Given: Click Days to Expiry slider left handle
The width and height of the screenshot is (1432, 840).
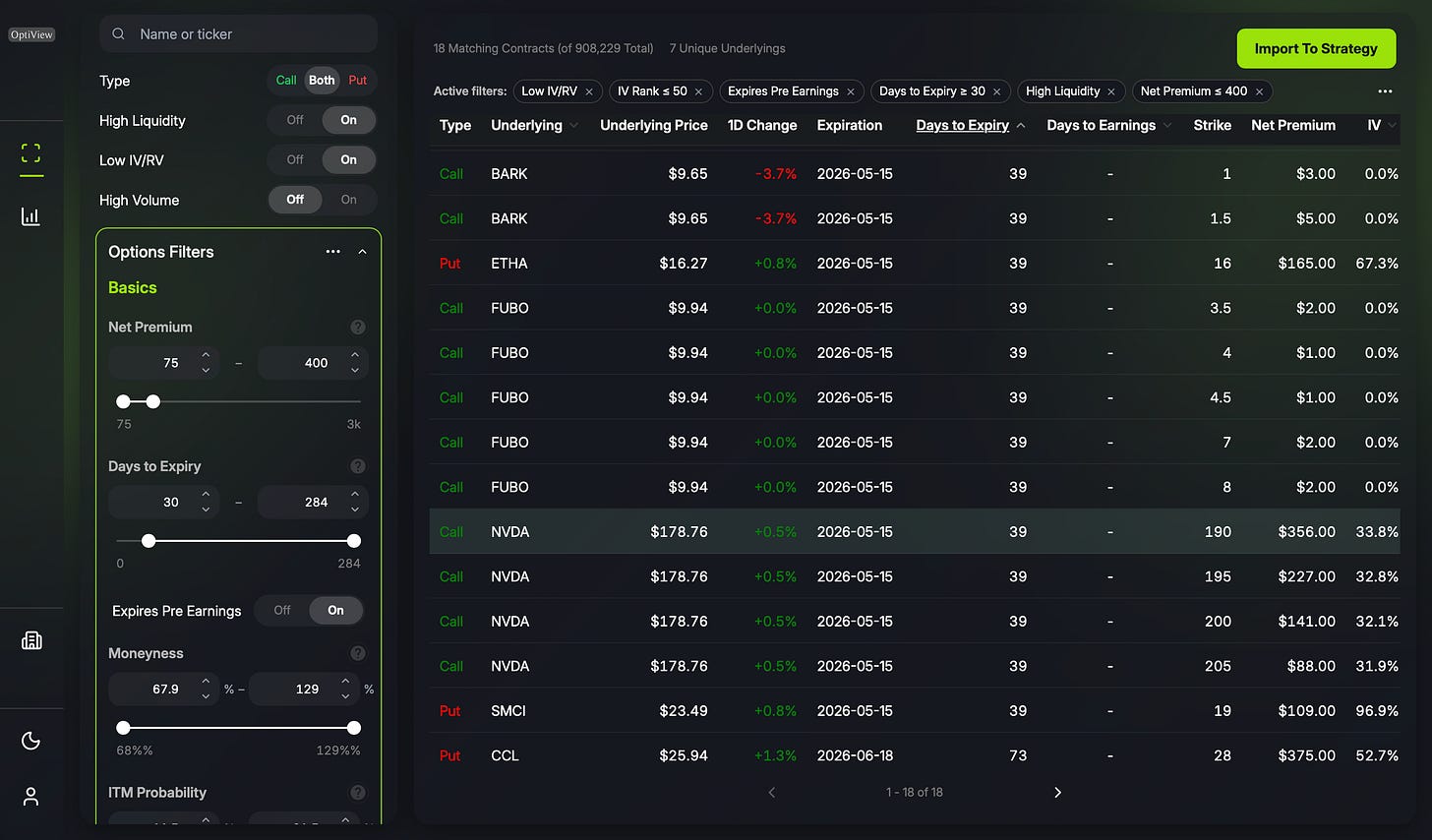Looking at the screenshot, I should pyautogui.click(x=149, y=541).
